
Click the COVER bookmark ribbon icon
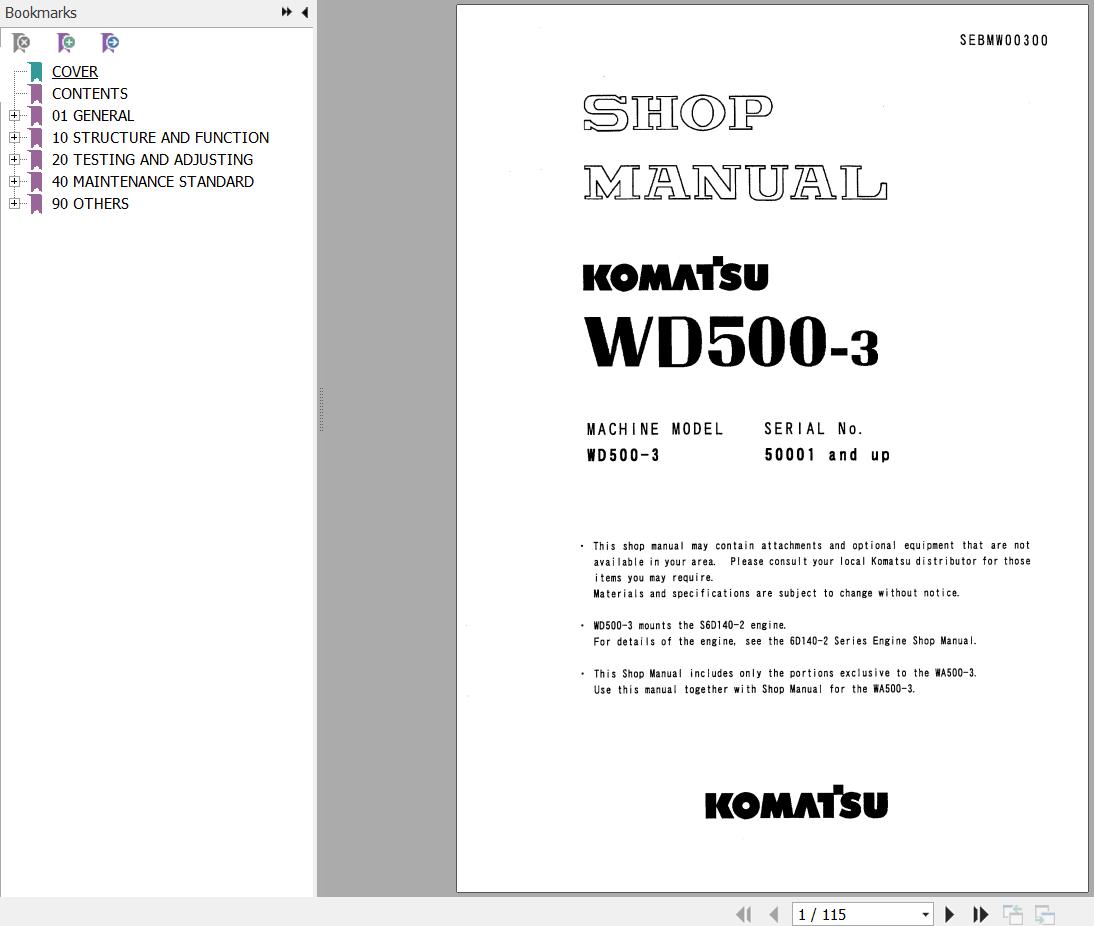(36, 72)
